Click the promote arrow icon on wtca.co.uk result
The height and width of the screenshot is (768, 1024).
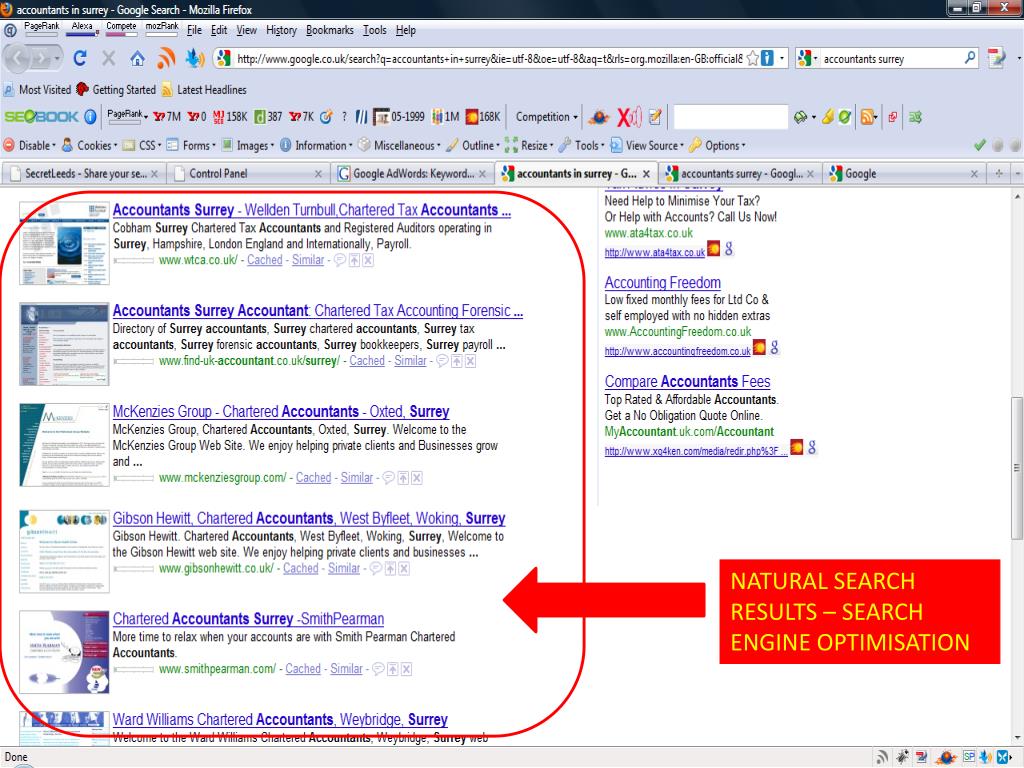point(354,260)
